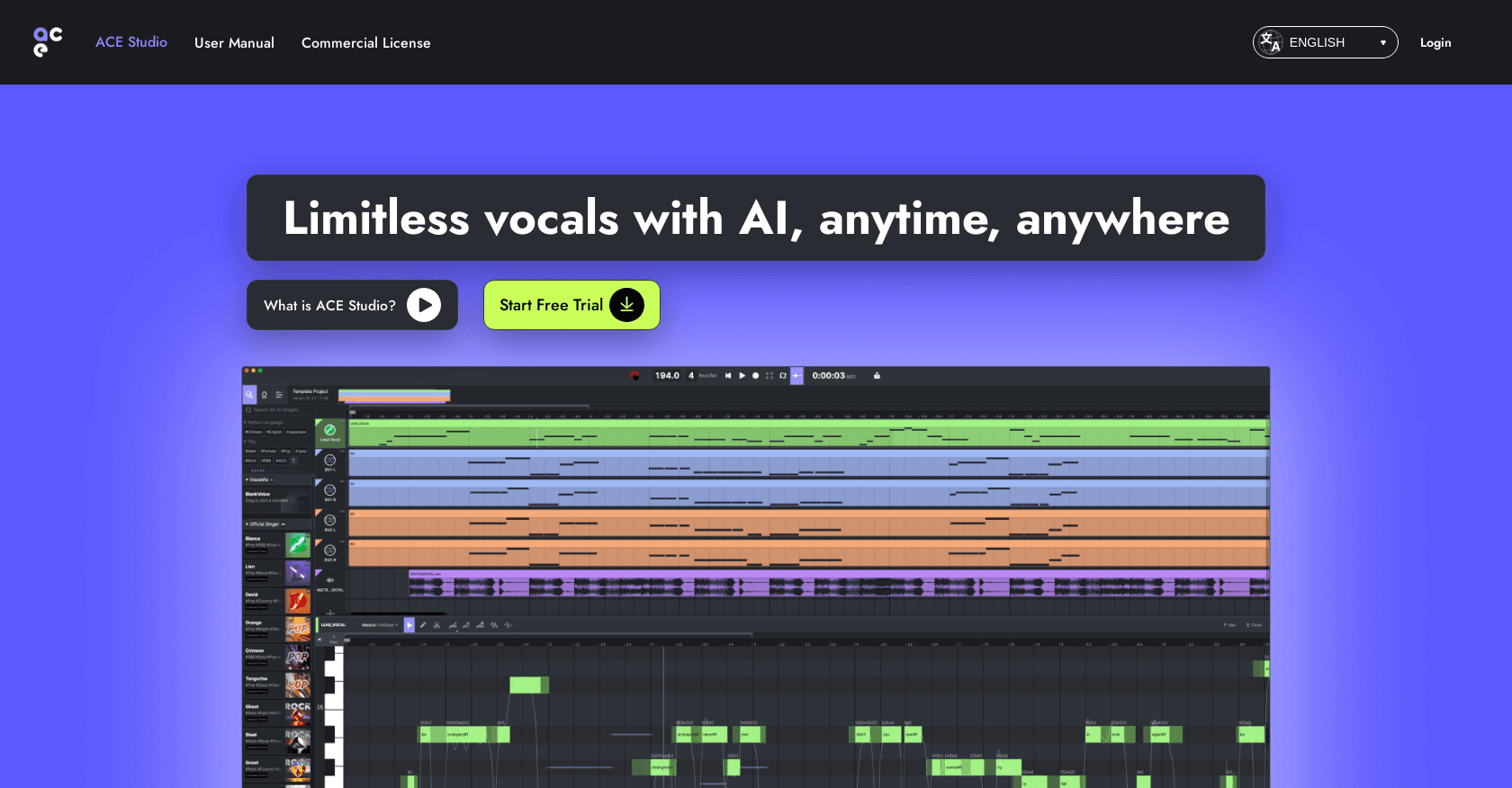Click the BlankVoice card
Screen dimensions: 1512x788
pyautogui.click(x=277, y=499)
